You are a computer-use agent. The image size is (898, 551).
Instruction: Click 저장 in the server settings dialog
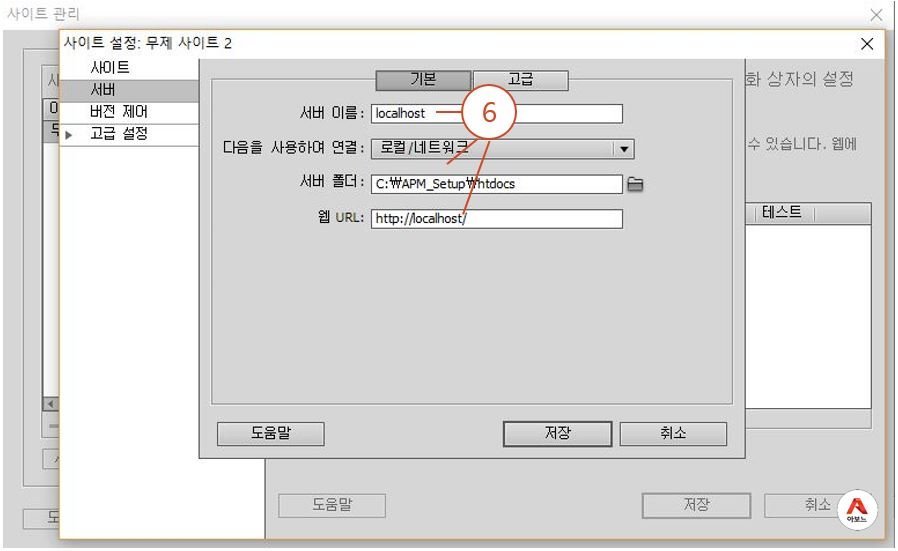click(557, 434)
